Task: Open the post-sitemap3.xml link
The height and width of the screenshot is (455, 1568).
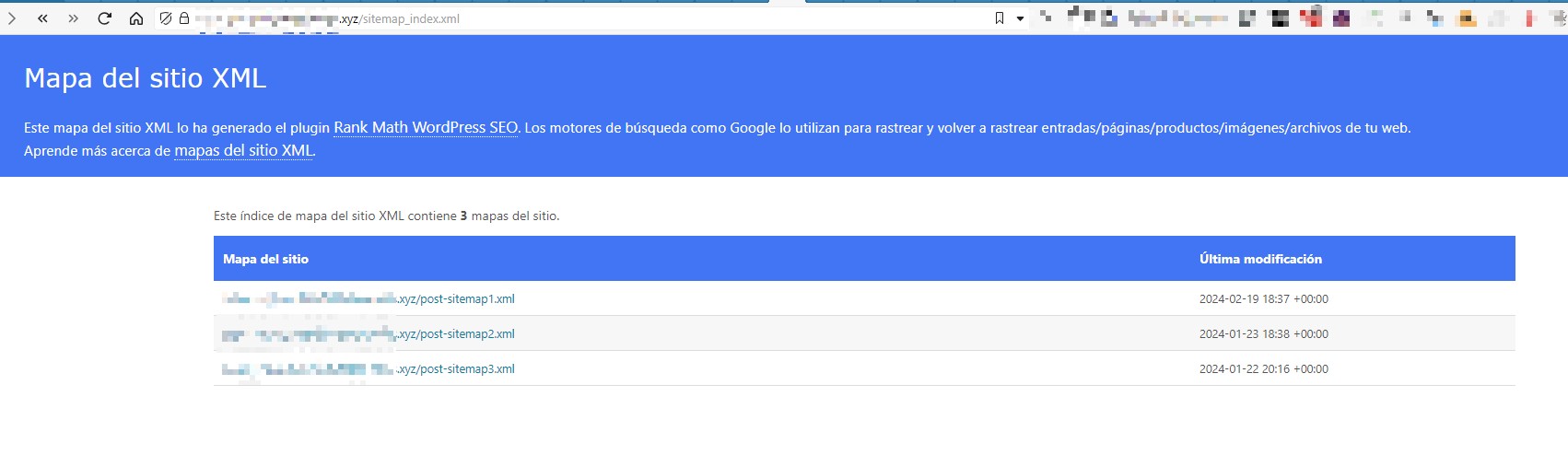Action: pos(457,369)
